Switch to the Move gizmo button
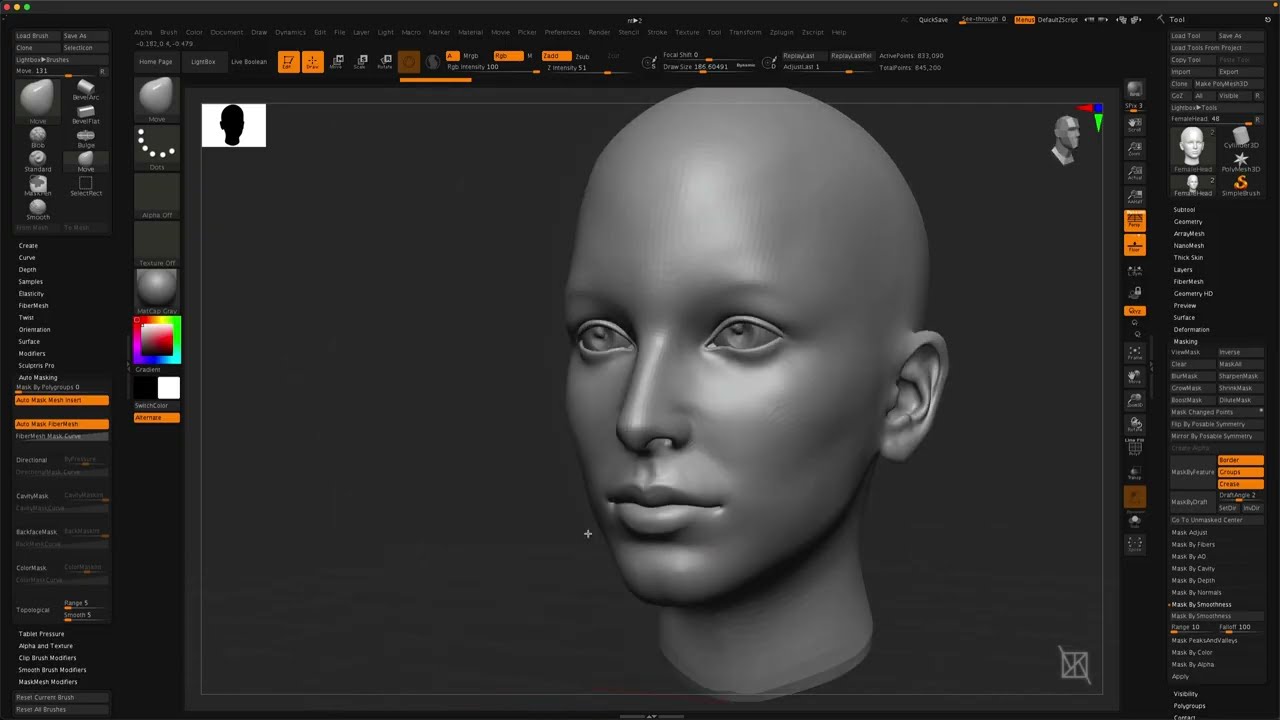Image resolution: width=1280 pixels, height=720 pixels. [x=337, y=62]
